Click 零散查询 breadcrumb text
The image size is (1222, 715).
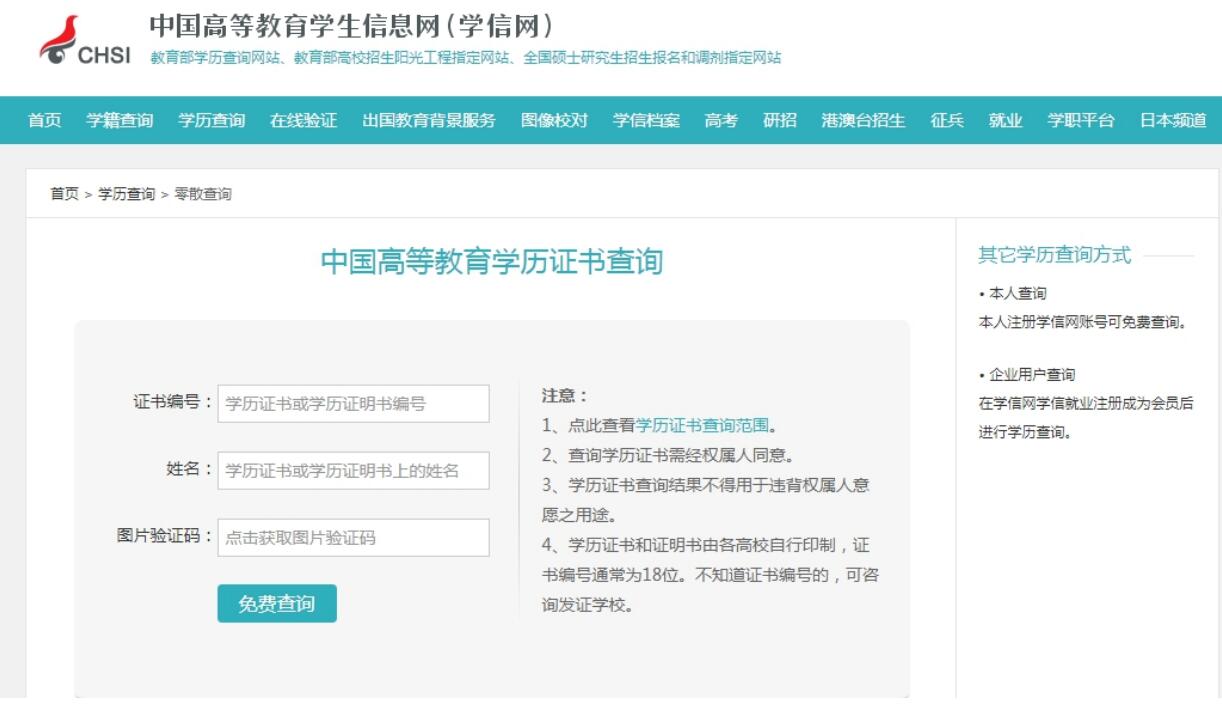pos(203,194)
